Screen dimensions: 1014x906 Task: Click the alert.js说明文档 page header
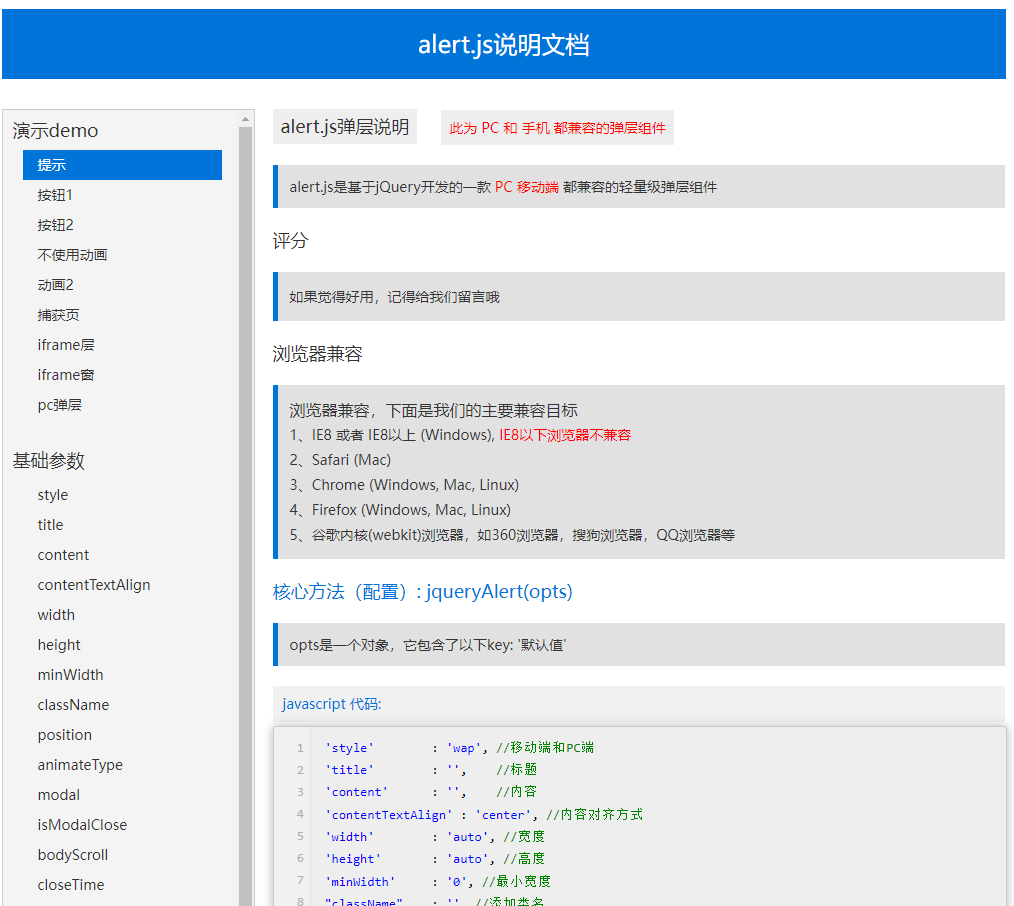(x=504, y=45)
